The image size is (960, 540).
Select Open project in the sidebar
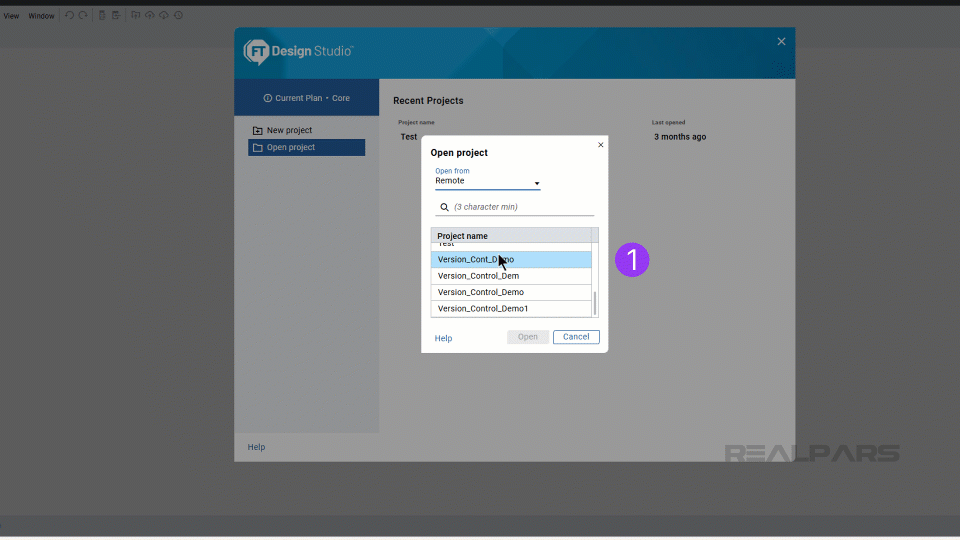coord(306,148)
